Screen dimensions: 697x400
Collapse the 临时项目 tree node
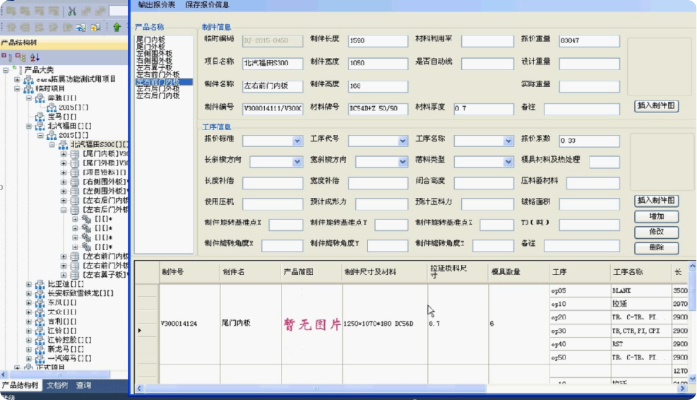pyautogui.click(x=16, y=89)
